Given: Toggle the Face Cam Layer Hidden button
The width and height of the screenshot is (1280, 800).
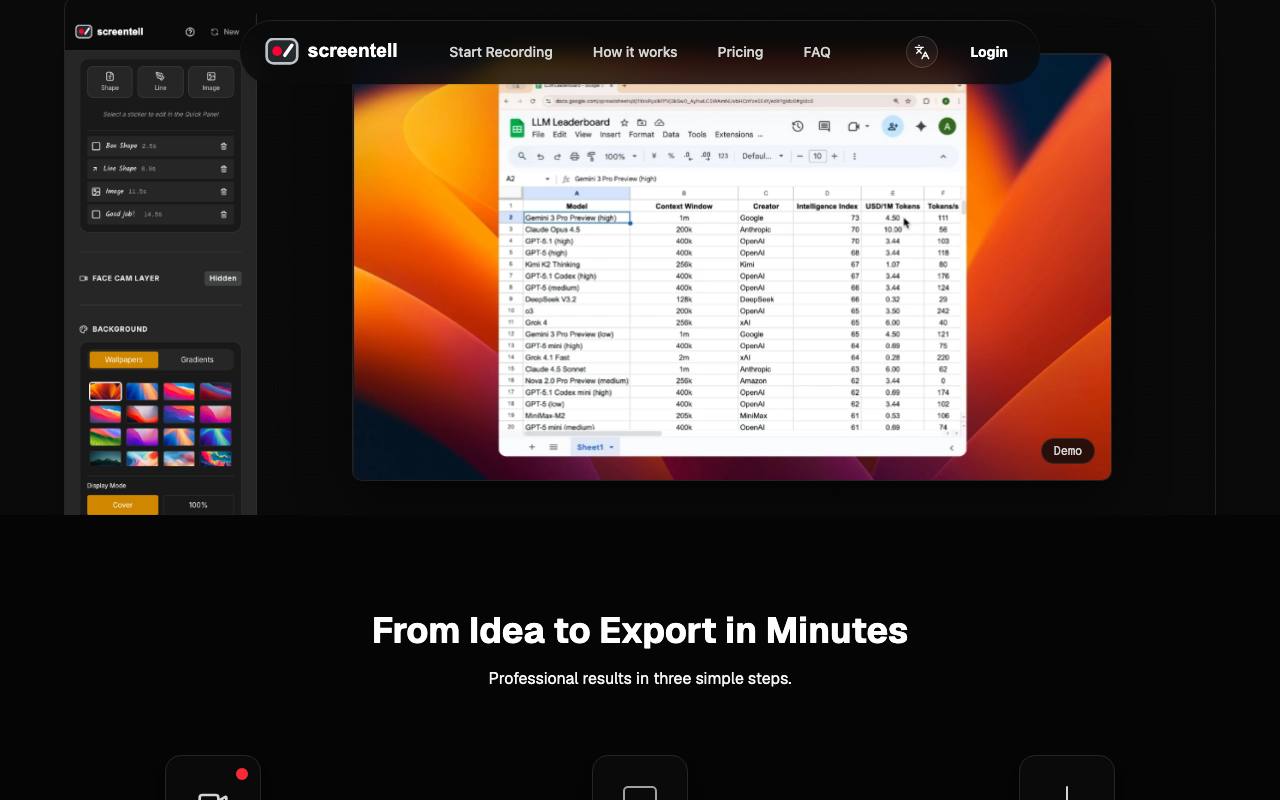Looking at the screenshot, I should click(x=223, y=278).
